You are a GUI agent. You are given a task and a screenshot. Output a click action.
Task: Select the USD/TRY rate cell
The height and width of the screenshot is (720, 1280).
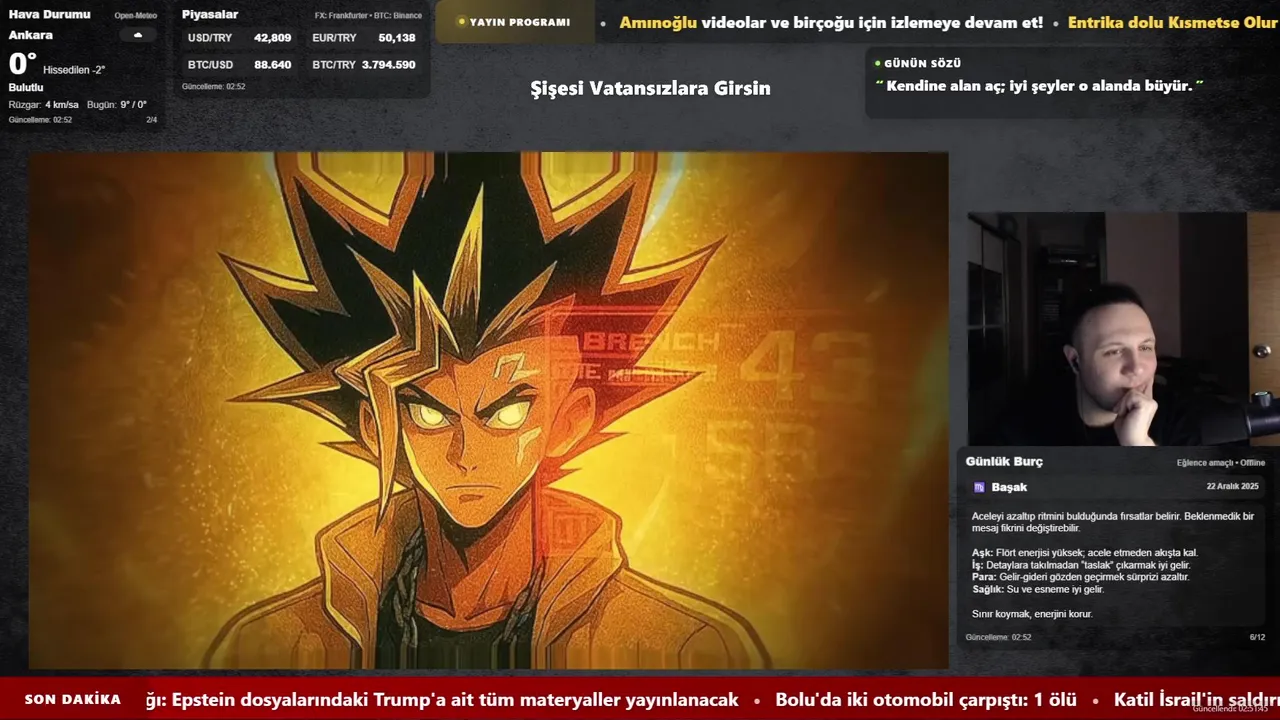point(240,38)
